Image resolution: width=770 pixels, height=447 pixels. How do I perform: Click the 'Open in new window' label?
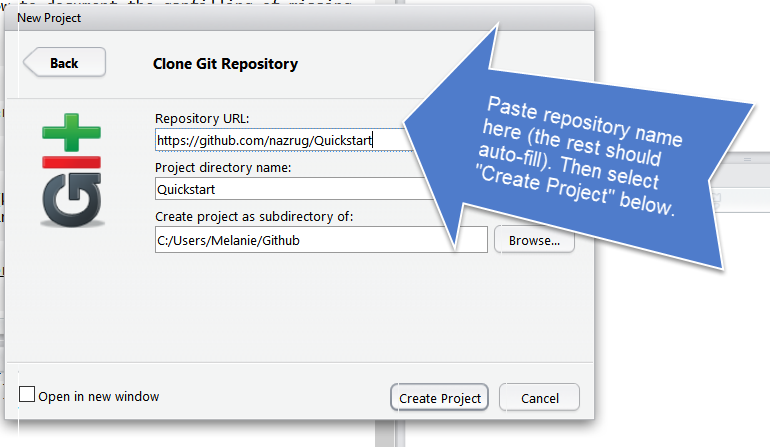point(99,396)
